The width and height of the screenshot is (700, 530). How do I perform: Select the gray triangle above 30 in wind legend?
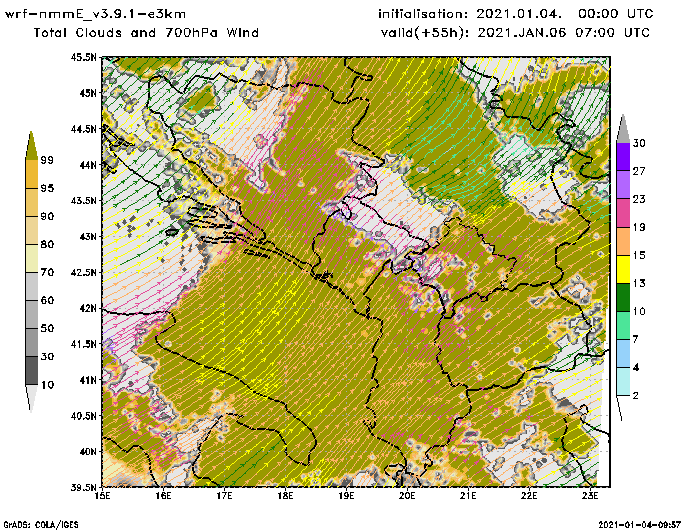click(x=623, y=129)
